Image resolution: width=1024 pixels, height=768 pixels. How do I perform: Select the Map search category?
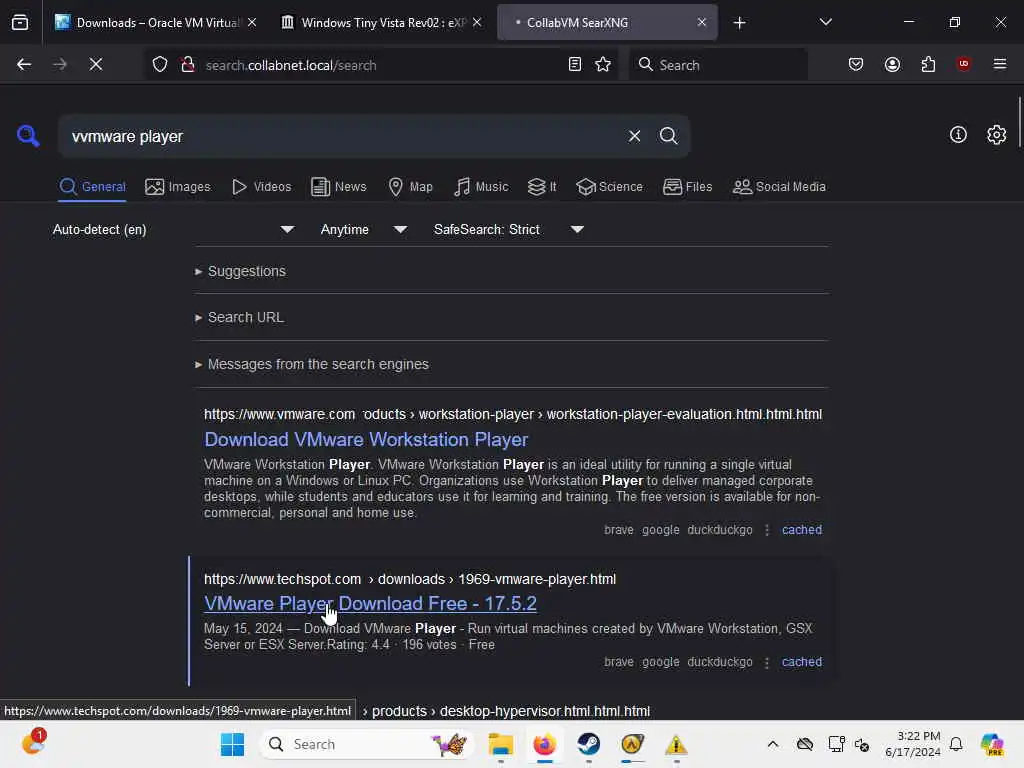coord(410,187)
